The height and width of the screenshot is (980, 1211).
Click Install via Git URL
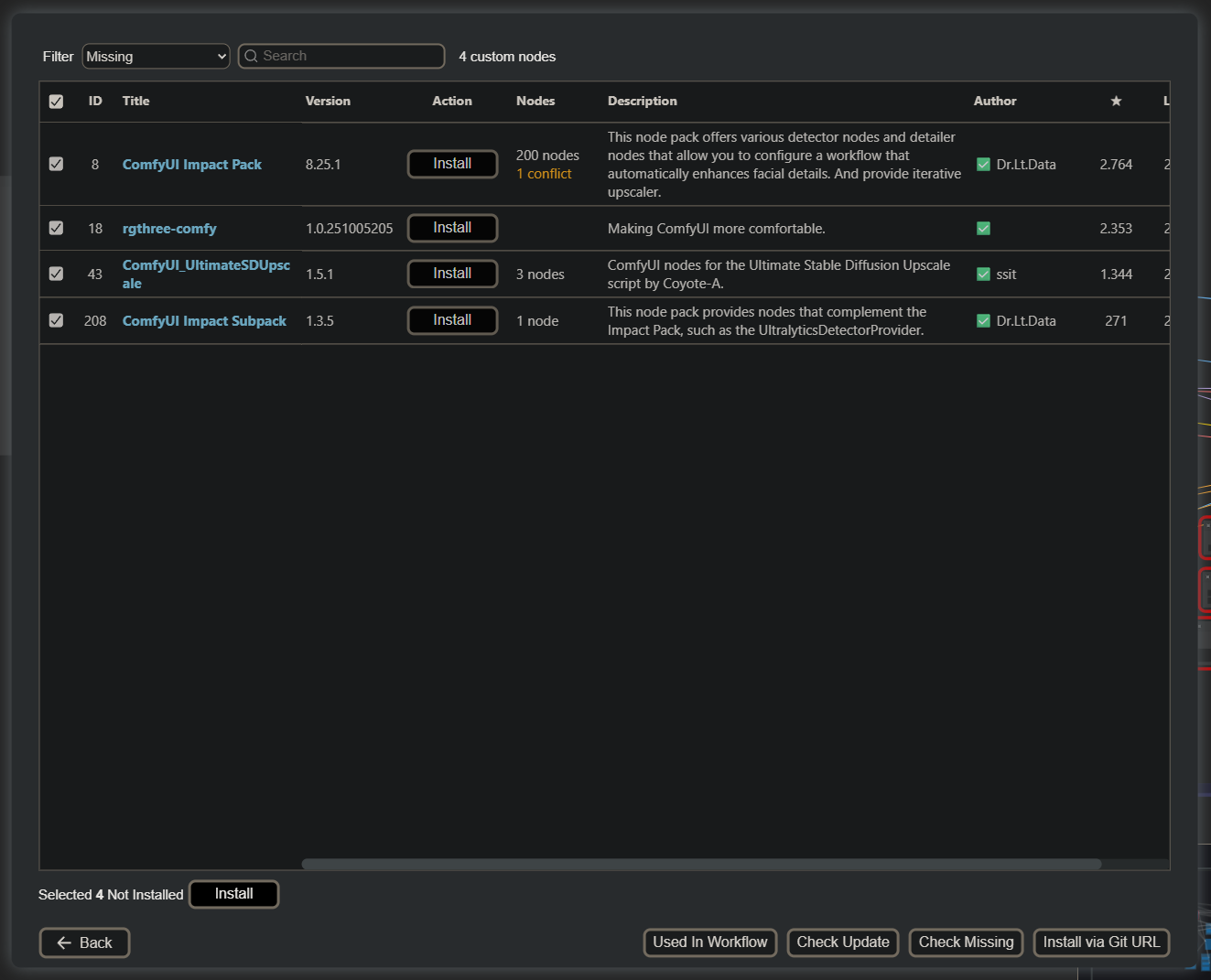1101,942
